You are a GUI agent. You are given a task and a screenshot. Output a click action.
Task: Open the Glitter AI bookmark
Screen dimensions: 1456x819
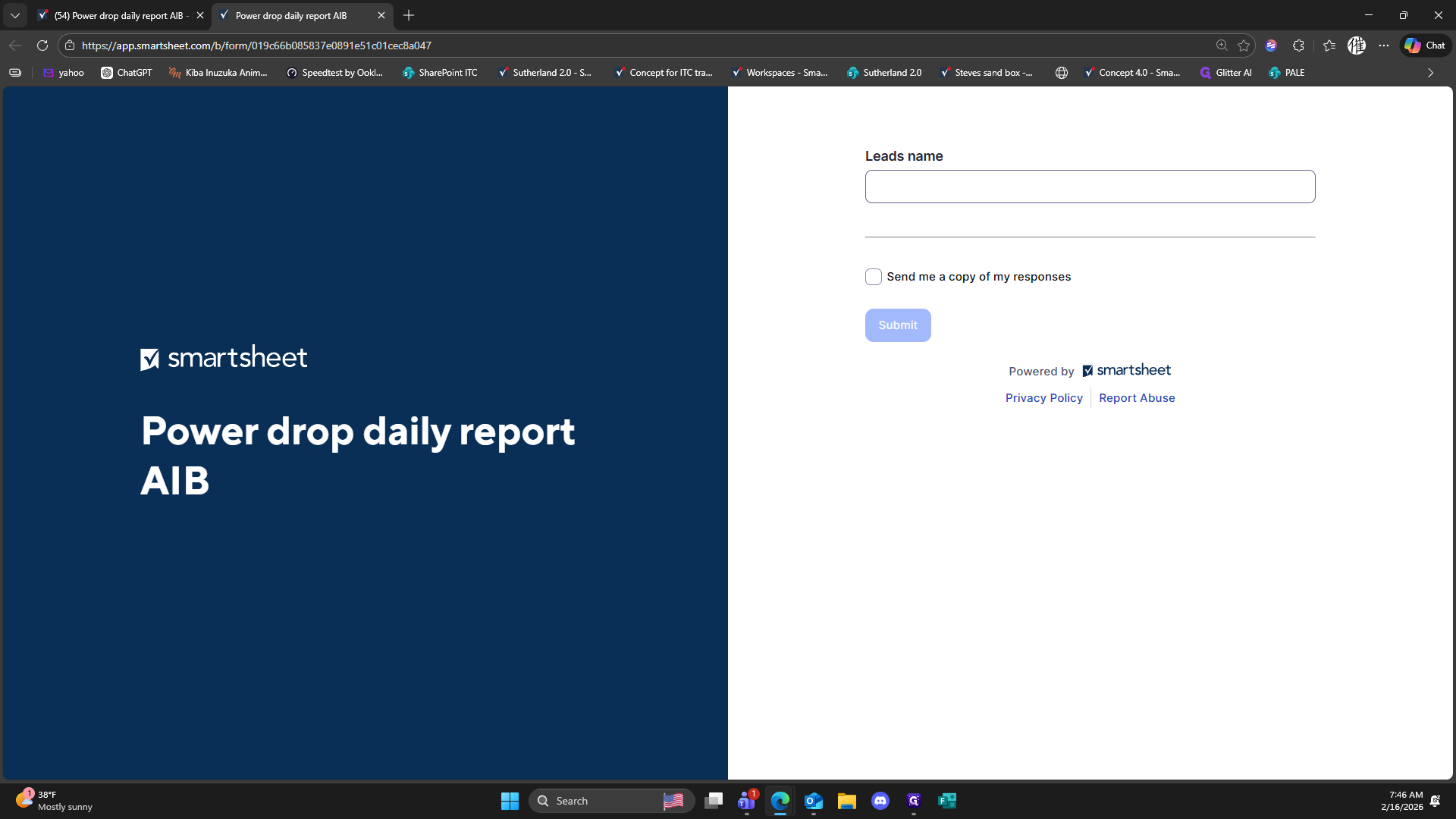point(1225,73)
